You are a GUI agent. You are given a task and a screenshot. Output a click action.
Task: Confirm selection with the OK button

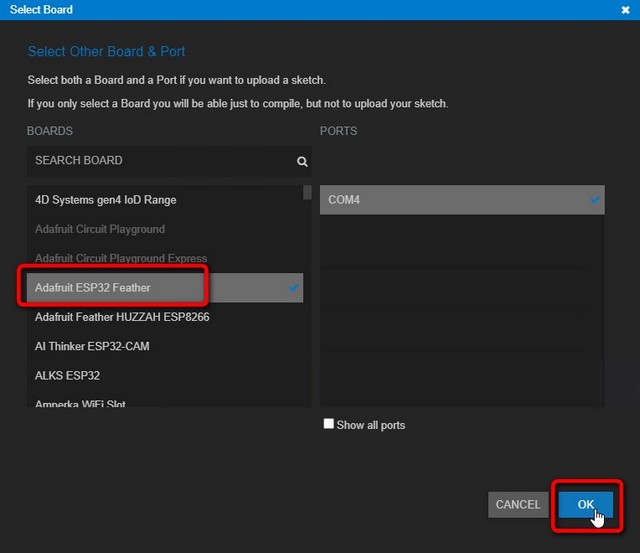coord(586,505)
